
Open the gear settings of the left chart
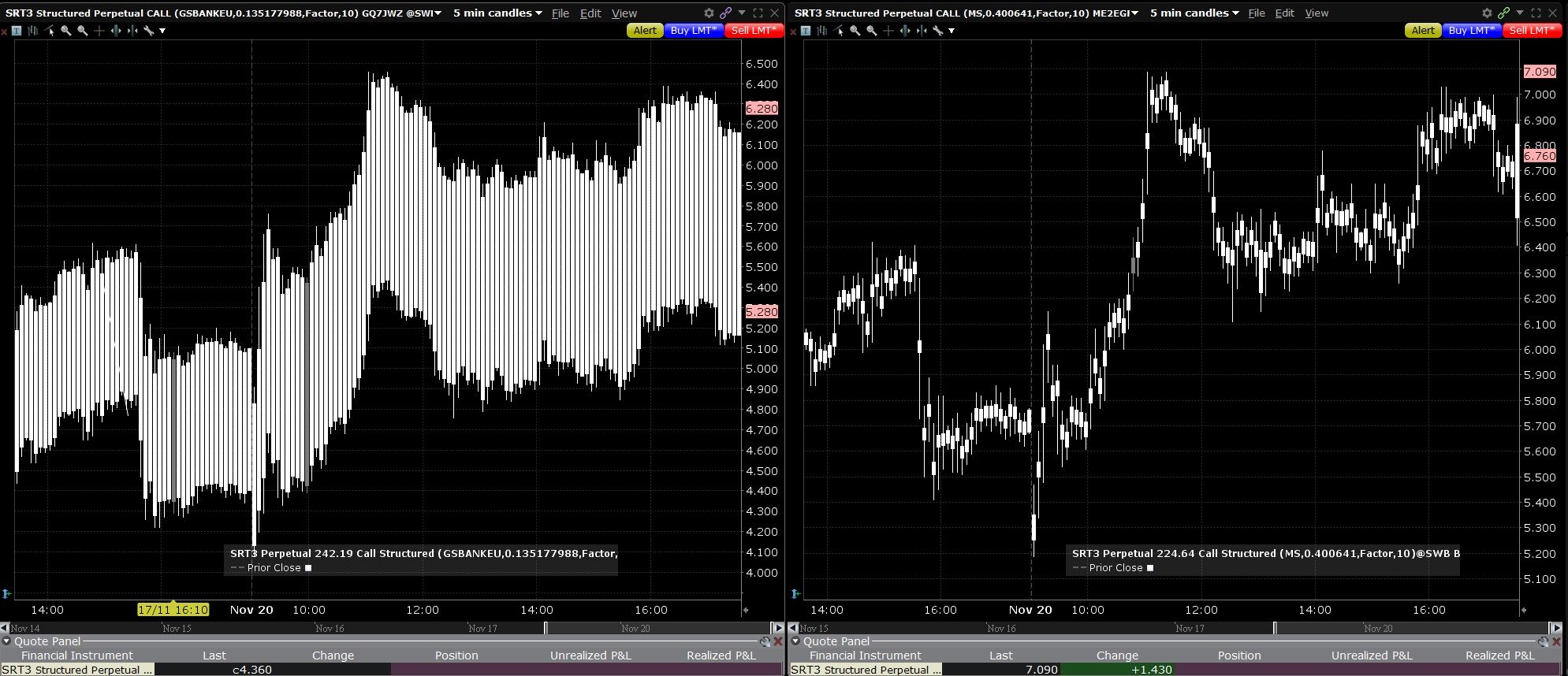coord(709,13)
